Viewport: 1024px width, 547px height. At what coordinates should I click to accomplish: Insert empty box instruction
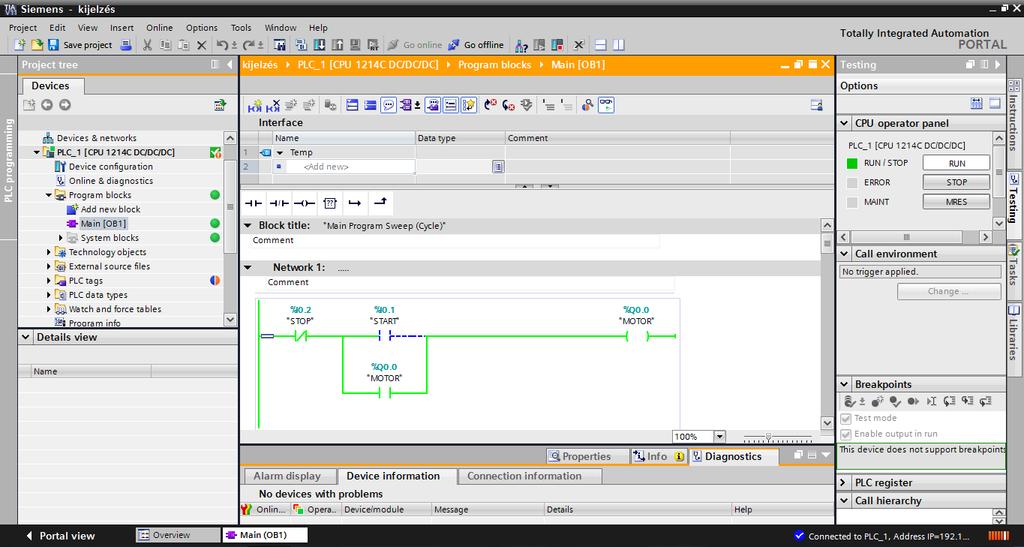coord(330,204)
